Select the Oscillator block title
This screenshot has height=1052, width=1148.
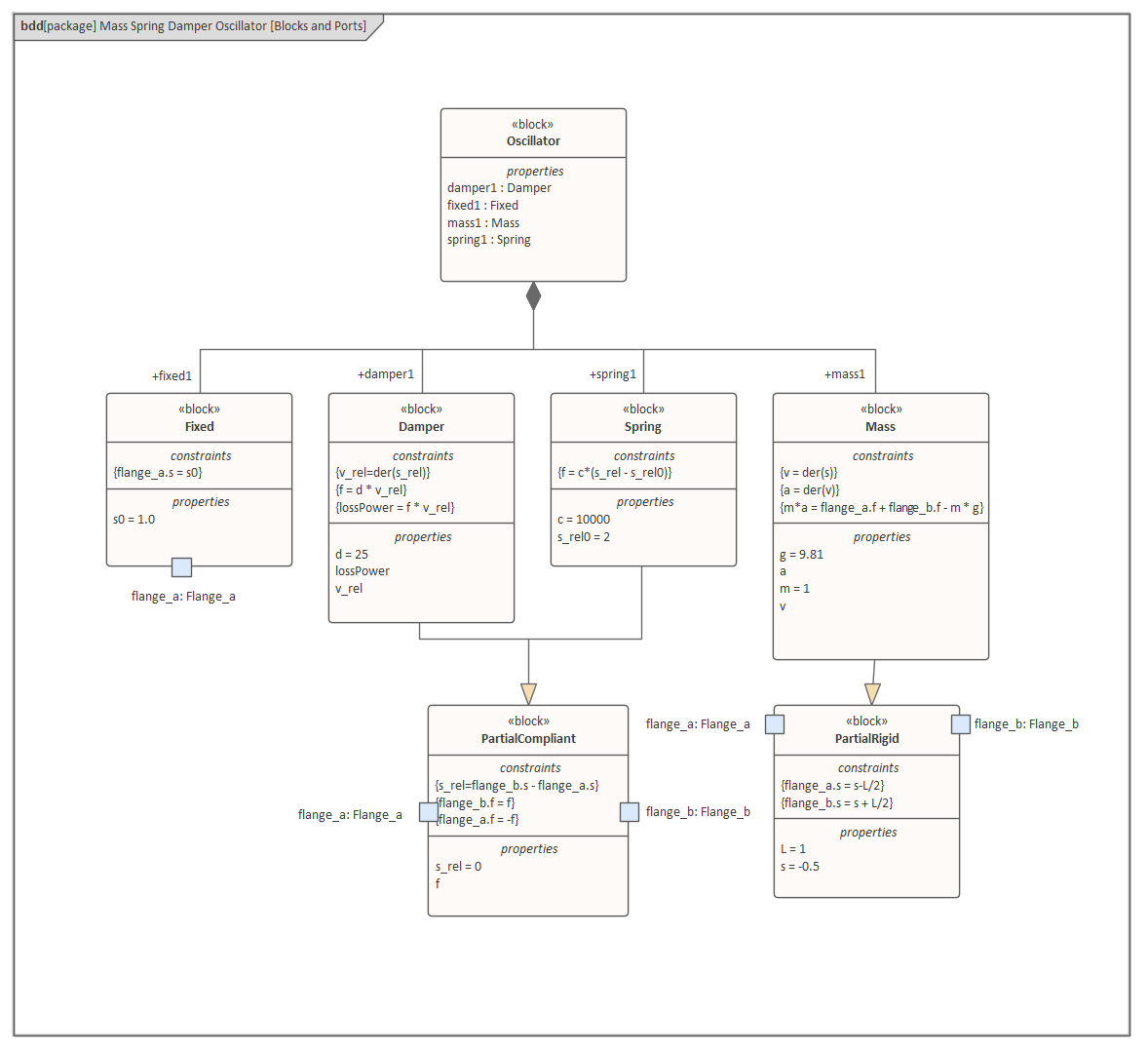click(x=533, y=141)
